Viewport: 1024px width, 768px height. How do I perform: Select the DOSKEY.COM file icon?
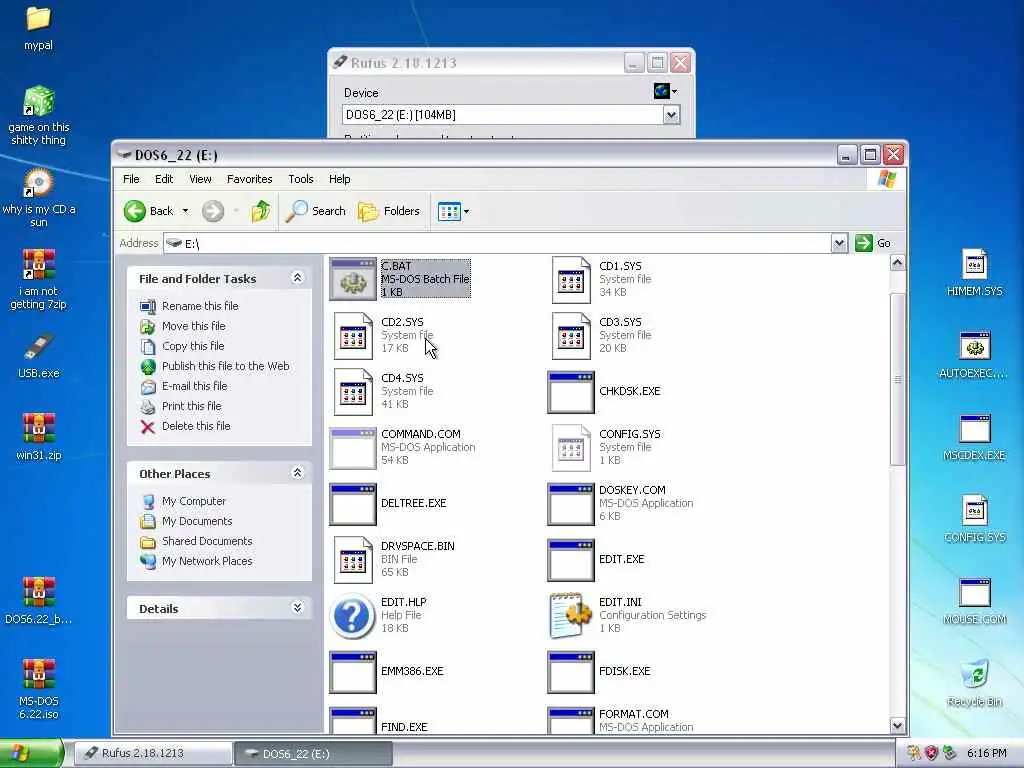[571, 504]
